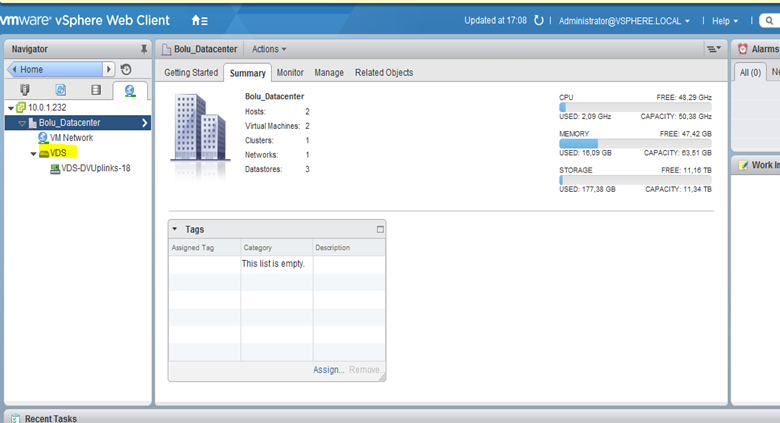This screenshot has width=780, height=423.
Task: Click the large datacenter building image
Action: point(200,128)
